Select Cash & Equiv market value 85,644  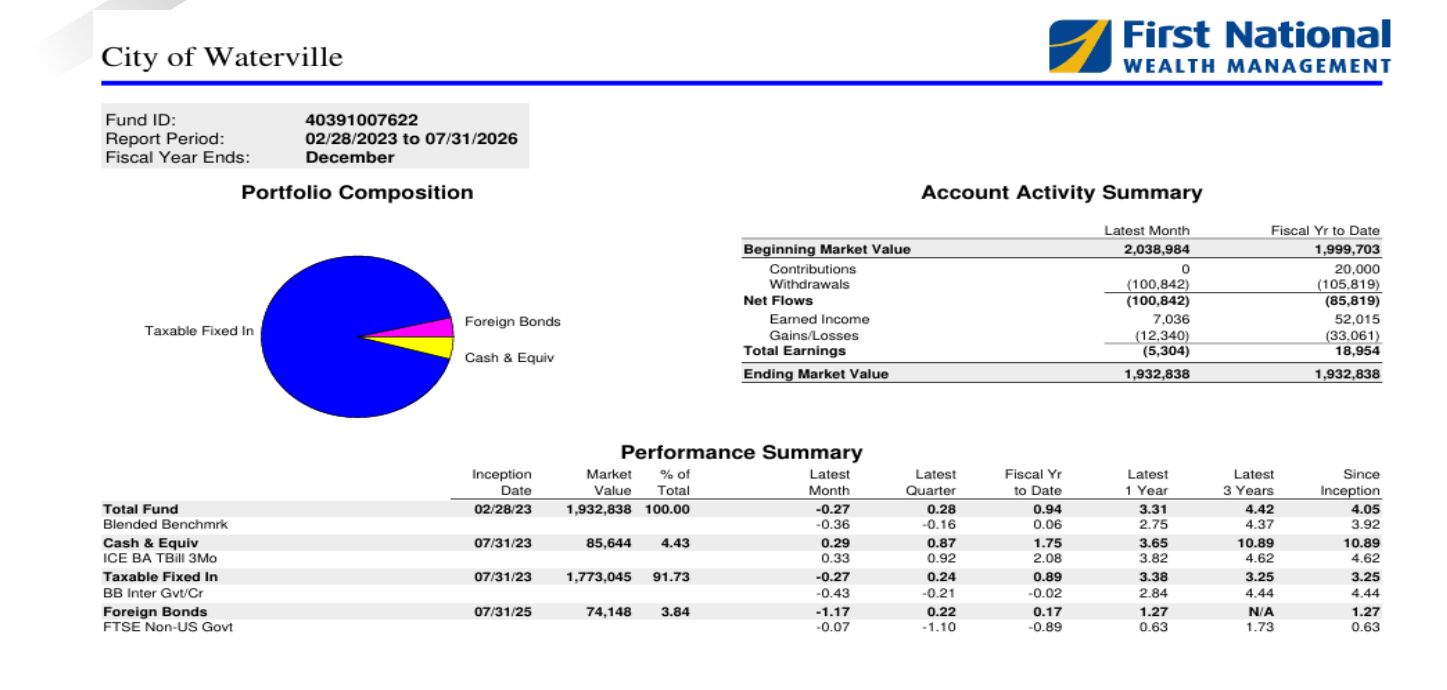609,543
